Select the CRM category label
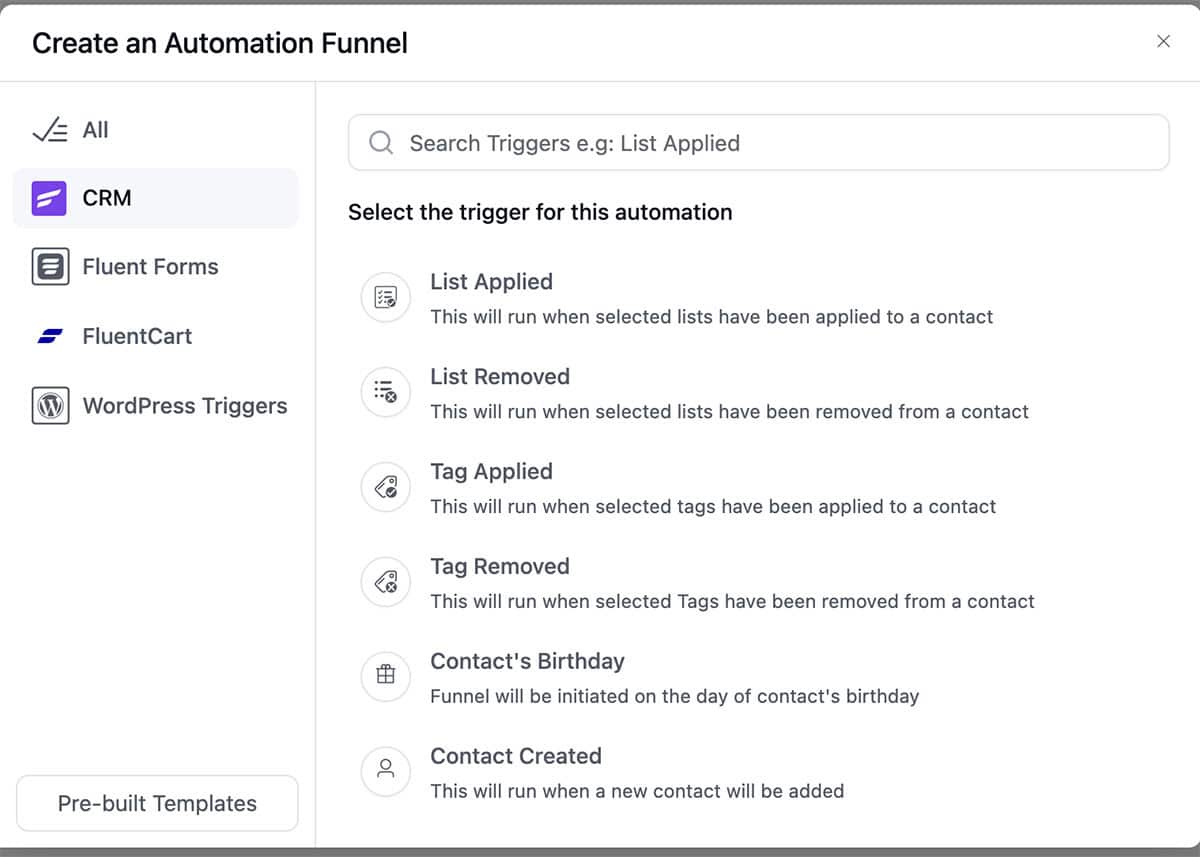Viewport: 1200px width, 857px height. pos(107,198)
